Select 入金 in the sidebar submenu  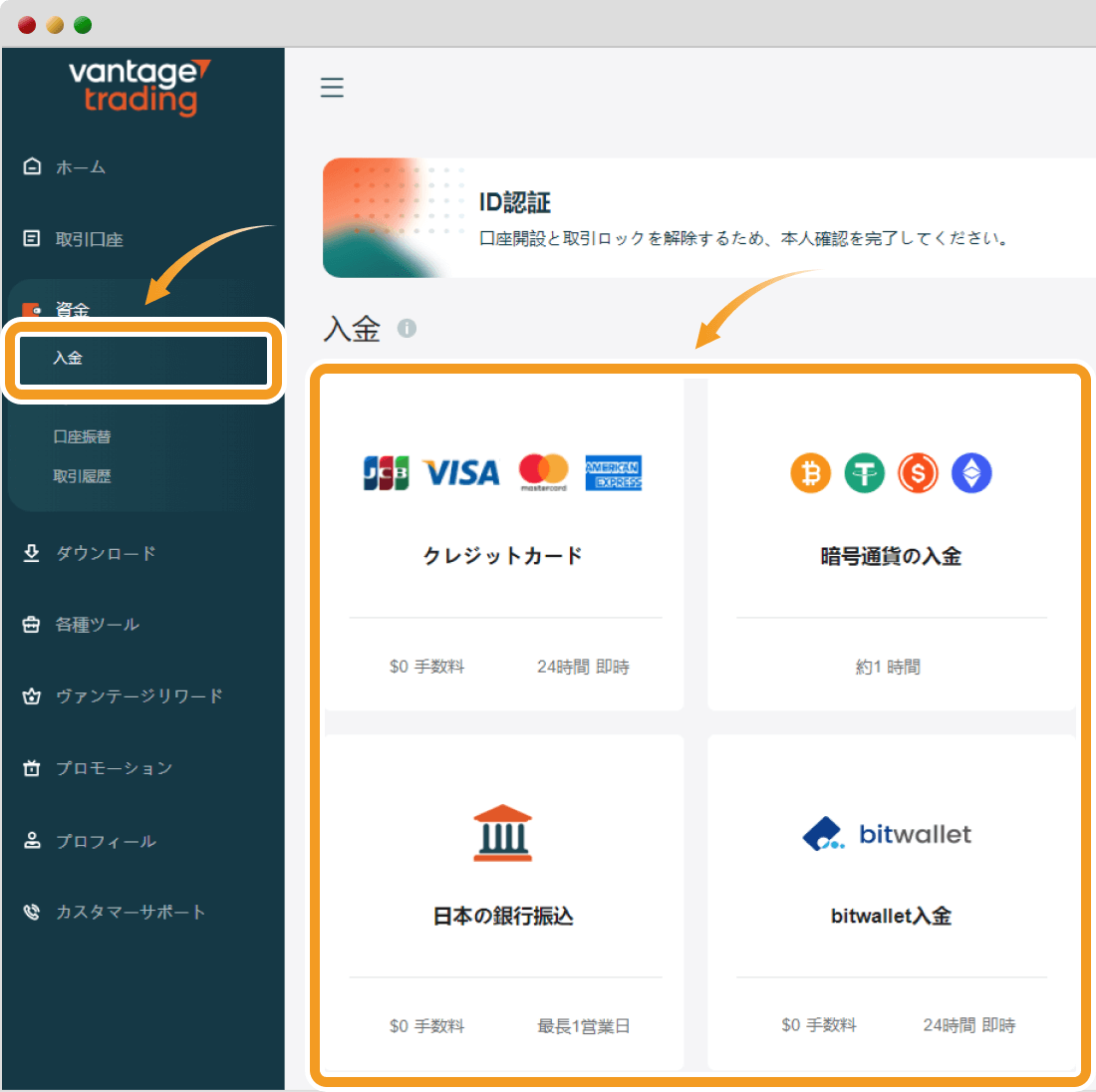(143, 360)
